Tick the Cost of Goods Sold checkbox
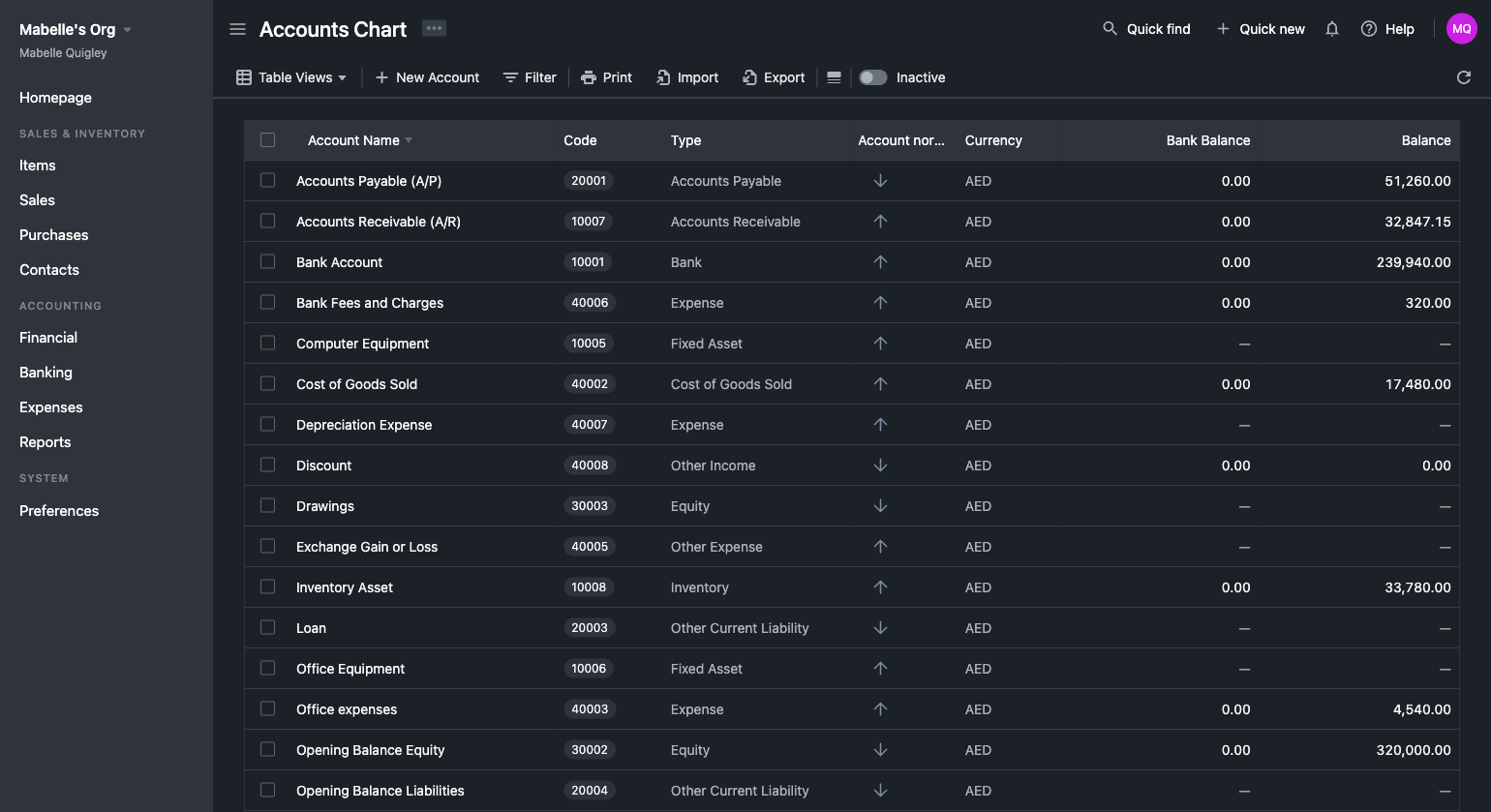The height and width of the screenshot is (812, 1491). (x=268, y=384)
